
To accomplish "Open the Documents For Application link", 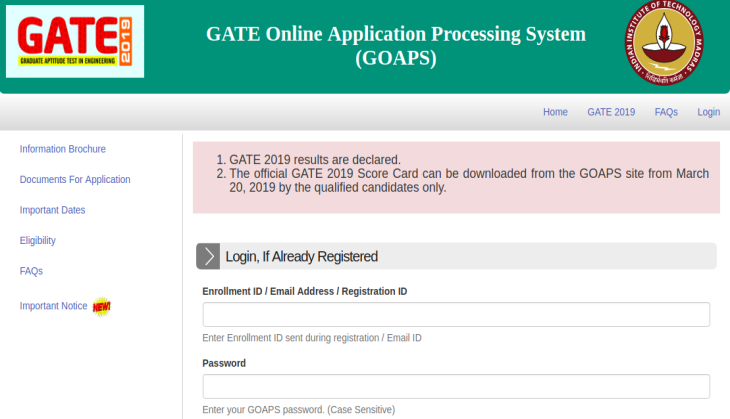I will [75, 180].
